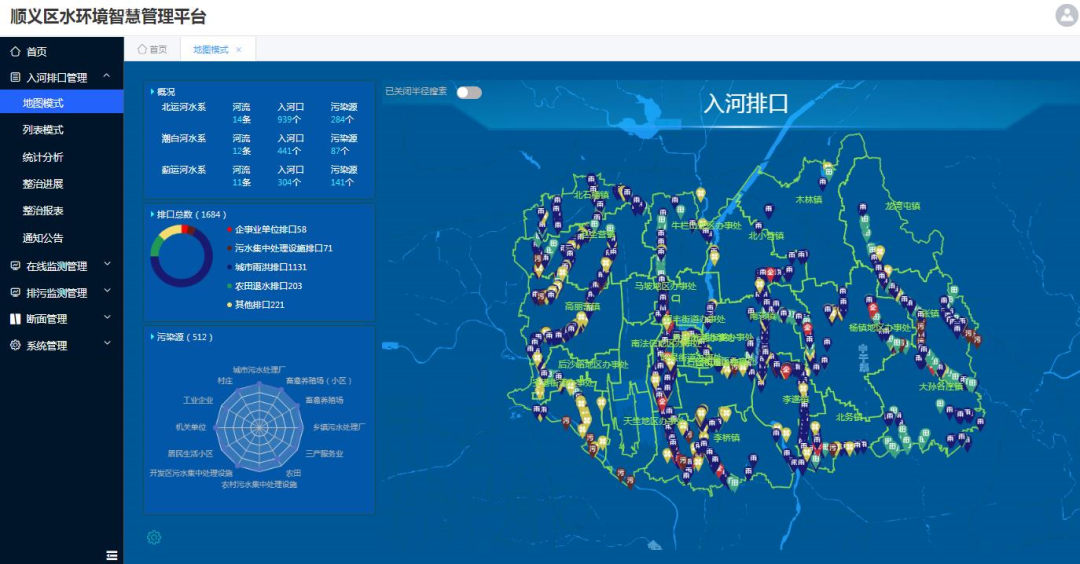
Task: Expand the 排污监测管理 submenu arrow
Action: tap(107, 292)
